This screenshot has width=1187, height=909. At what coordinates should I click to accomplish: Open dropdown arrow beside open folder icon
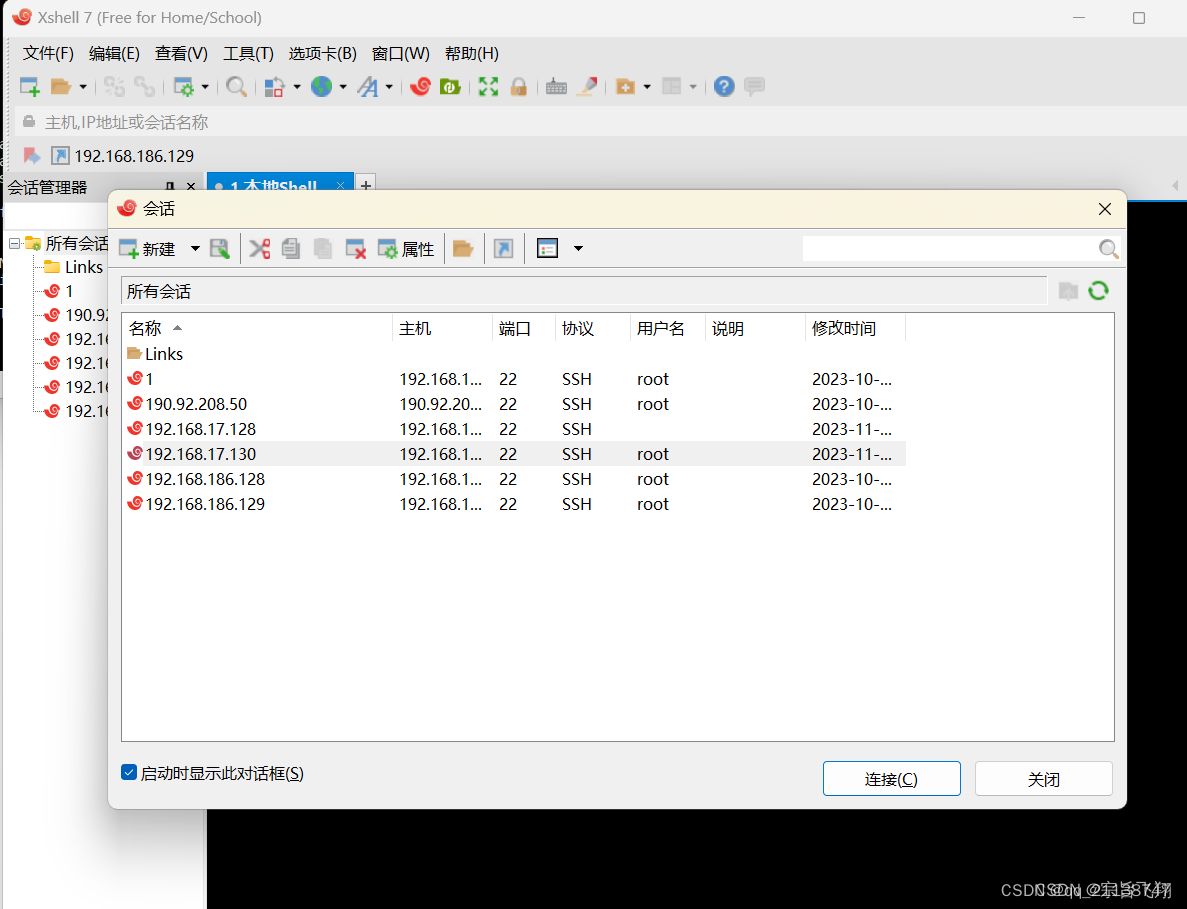[x=83, y=87]
